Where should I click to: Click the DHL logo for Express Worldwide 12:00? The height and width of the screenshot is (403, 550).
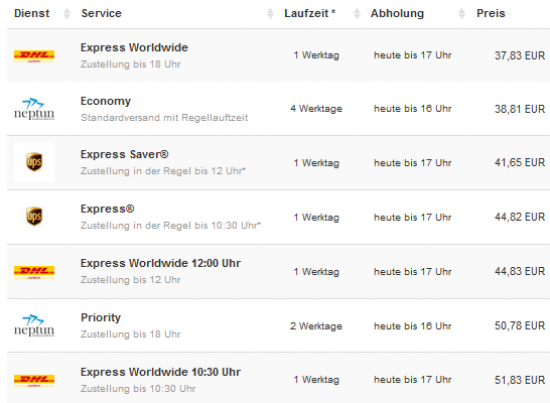pyautogui.click(x=34, y=272)
